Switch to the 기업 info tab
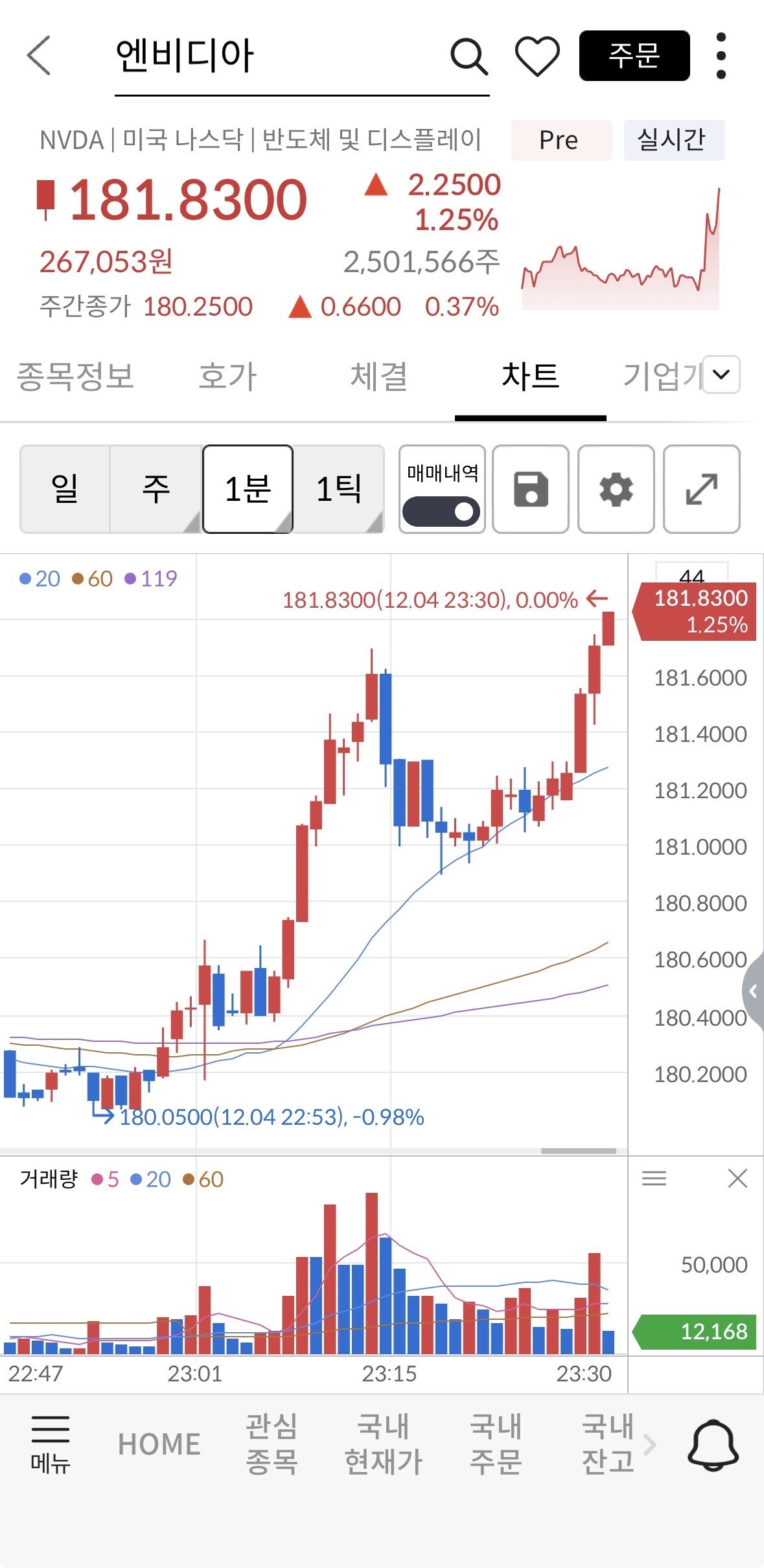The image size is (764, 1568). coord(661,376)
